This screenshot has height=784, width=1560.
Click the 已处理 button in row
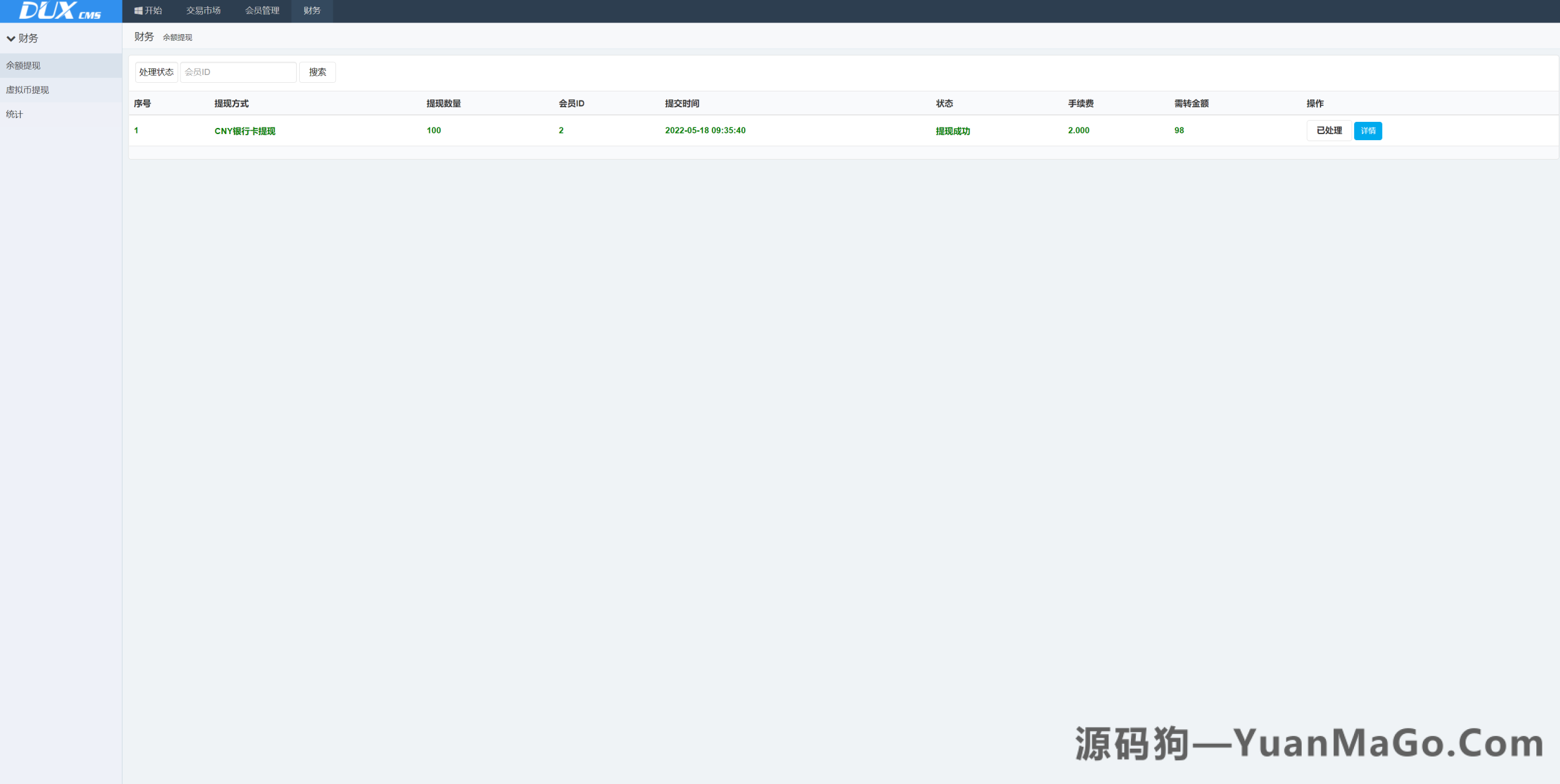tap(1328, 130)
